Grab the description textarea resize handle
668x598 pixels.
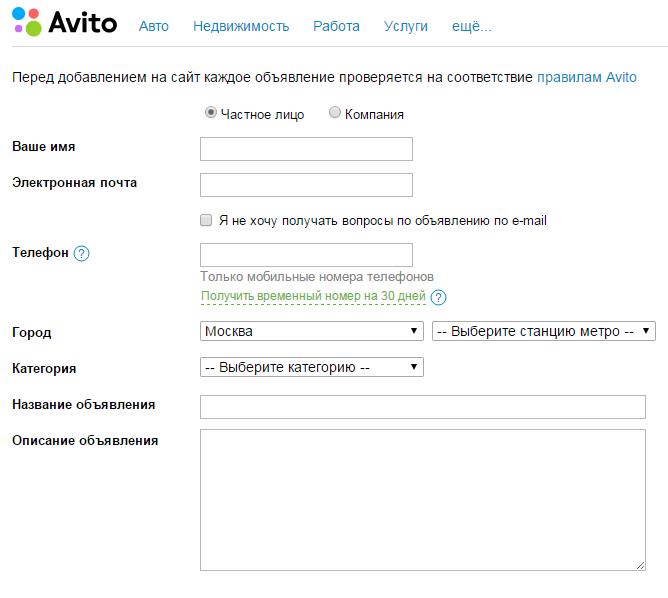coord(640,565)
